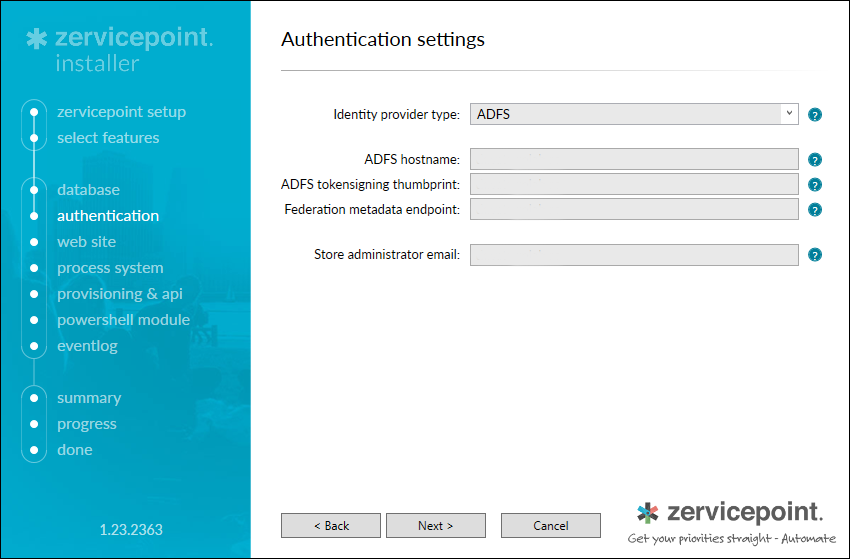This screenshot has height=559, width=850.
Task: Select the provisioning & api step
Action: (120, 294)
